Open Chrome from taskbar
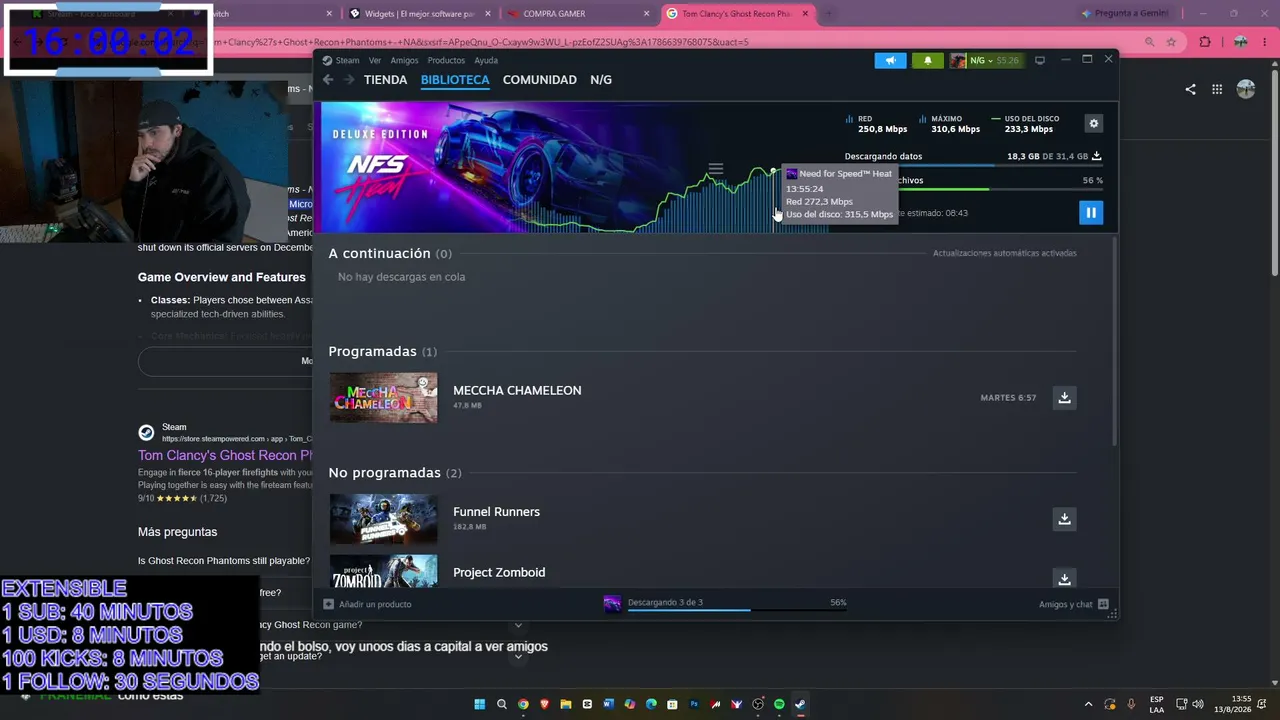Image resolution: width=1280 pixels, height=720 pixels. [x=523, y=704]
